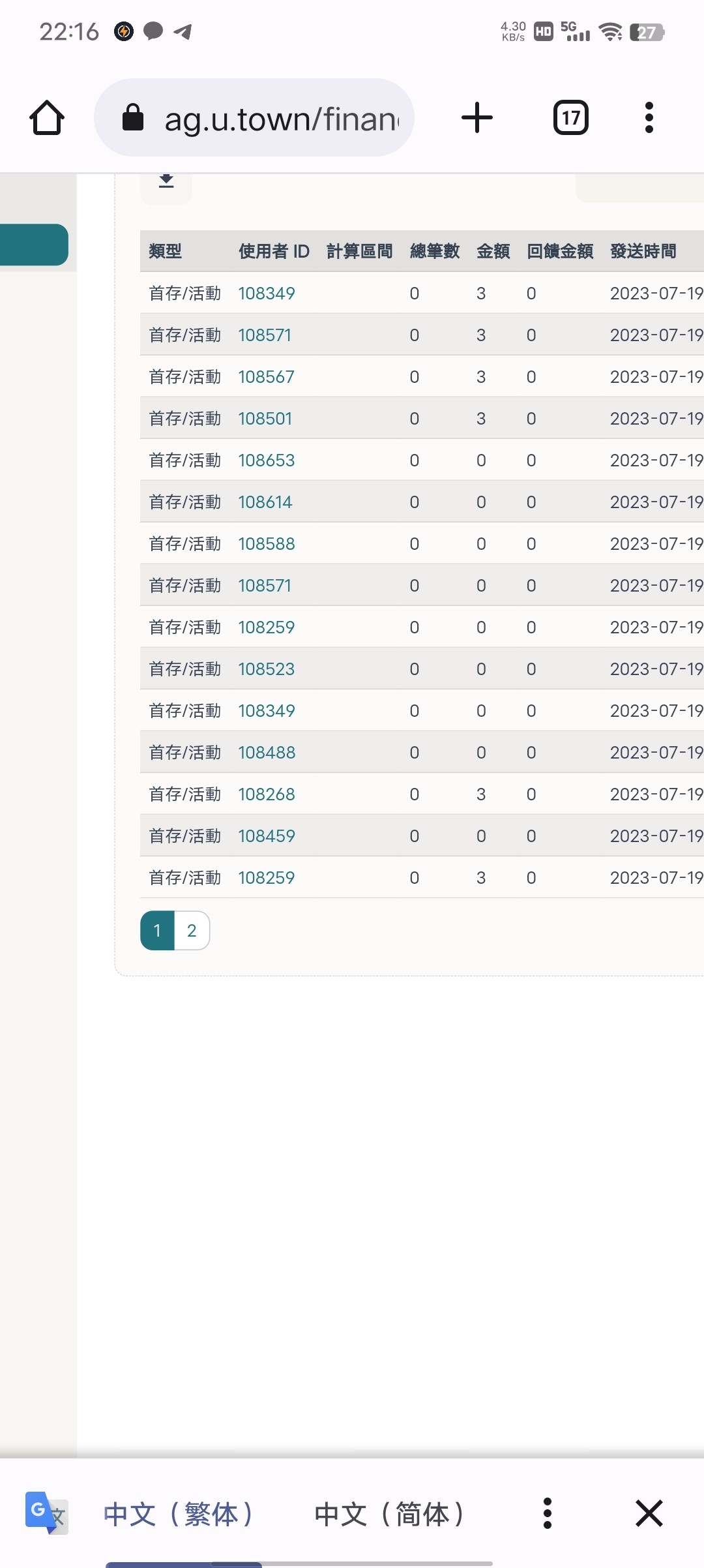Click the download export icon above table
This screenshot has width=704, height=1568.
pyautogui.click(x=166, y=182)
